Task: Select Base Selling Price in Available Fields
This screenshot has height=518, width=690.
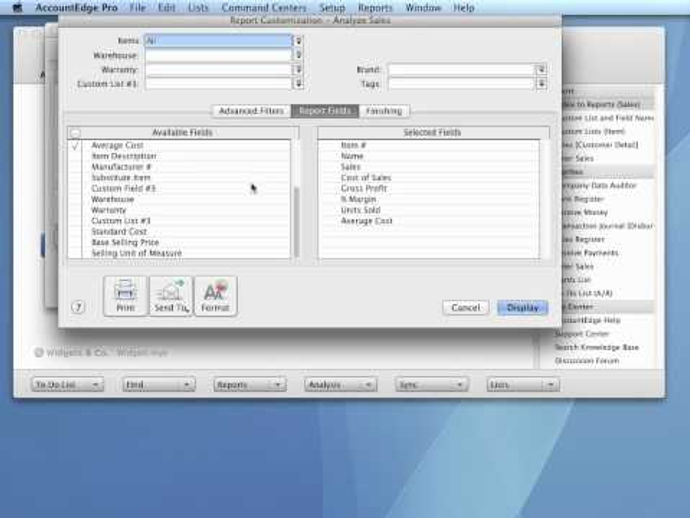Action: [125, 242]
